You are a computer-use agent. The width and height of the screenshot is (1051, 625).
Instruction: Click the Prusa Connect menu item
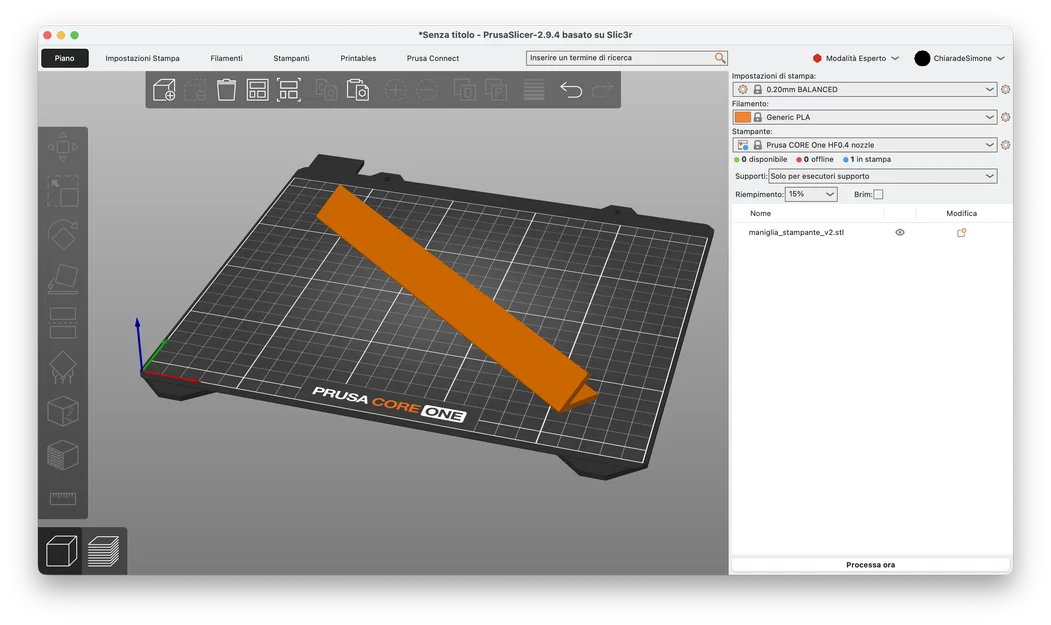pyautogui.click(x=432, y=58)
